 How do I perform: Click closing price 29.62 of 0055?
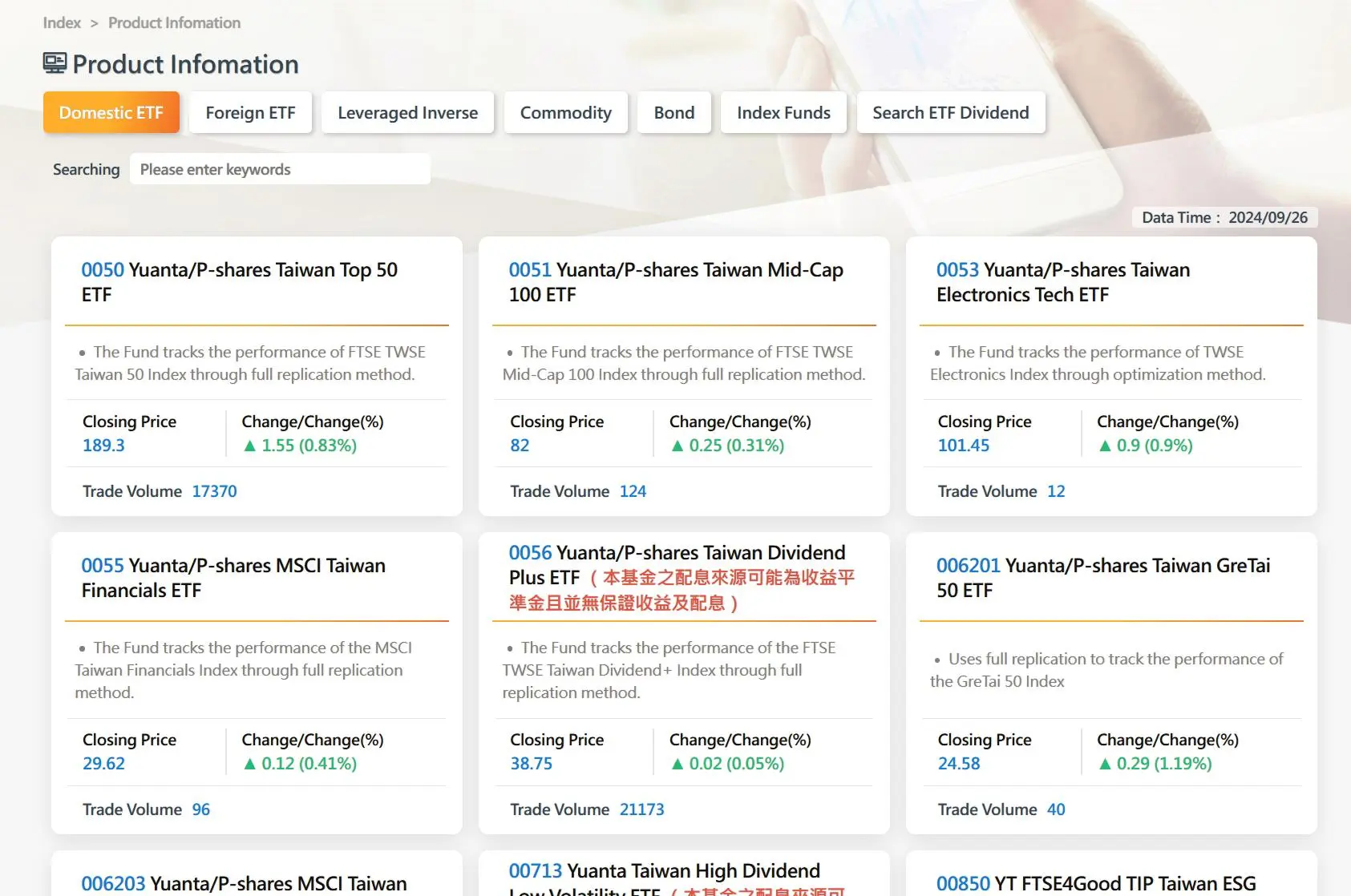[x=103, y=764]
